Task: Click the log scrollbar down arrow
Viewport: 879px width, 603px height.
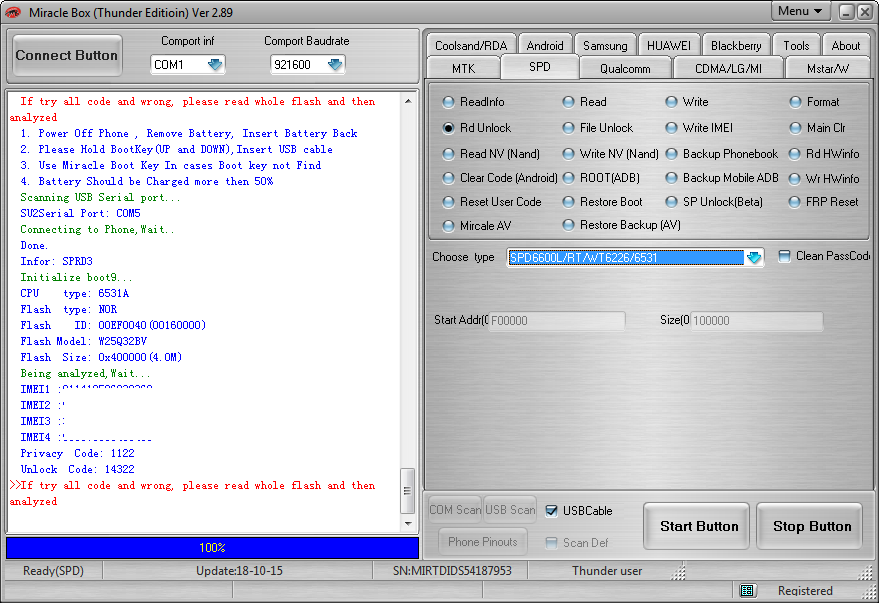Action: pos(408,524)
